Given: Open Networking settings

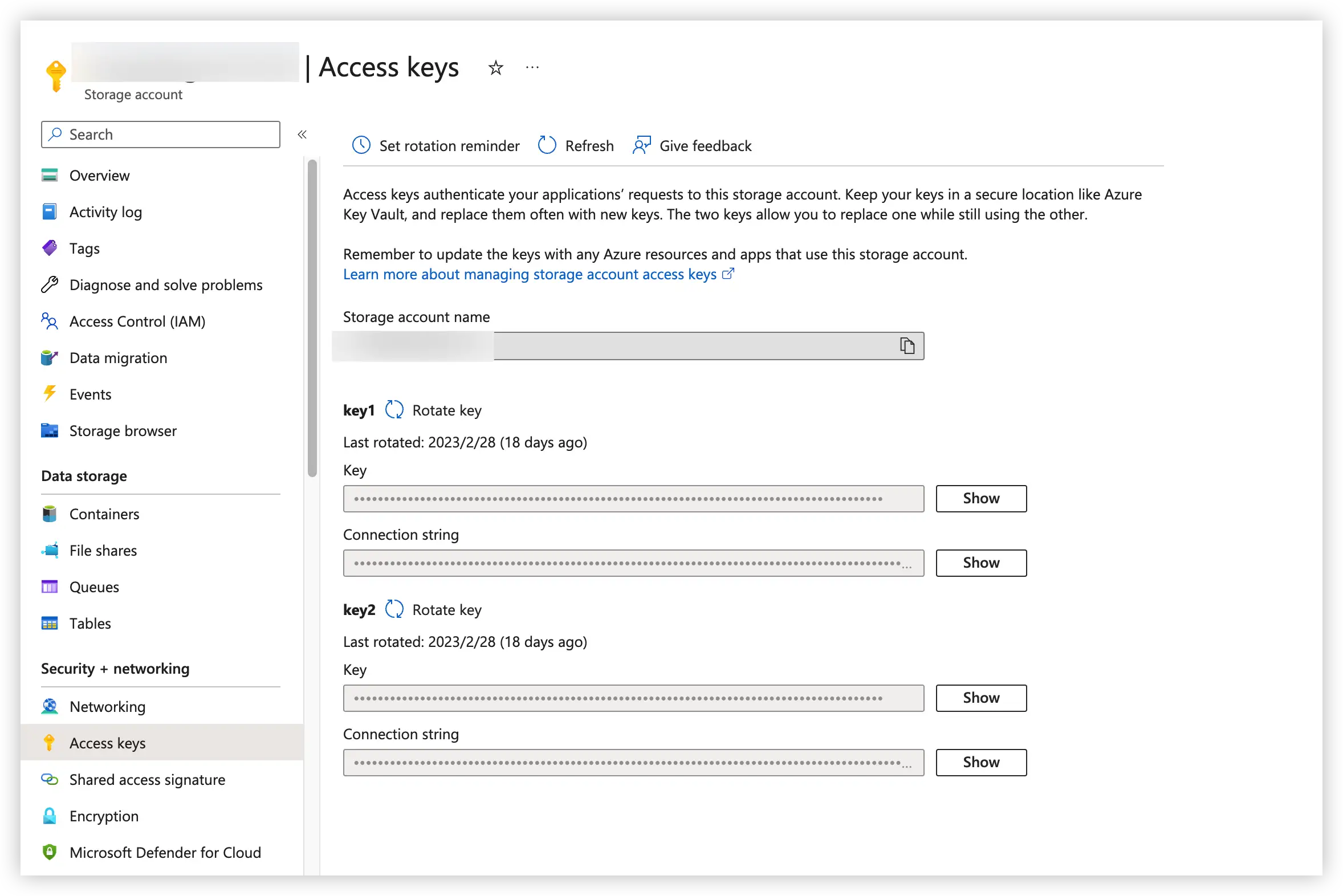Looking at the screenshot, I should [x=107, y=707].
